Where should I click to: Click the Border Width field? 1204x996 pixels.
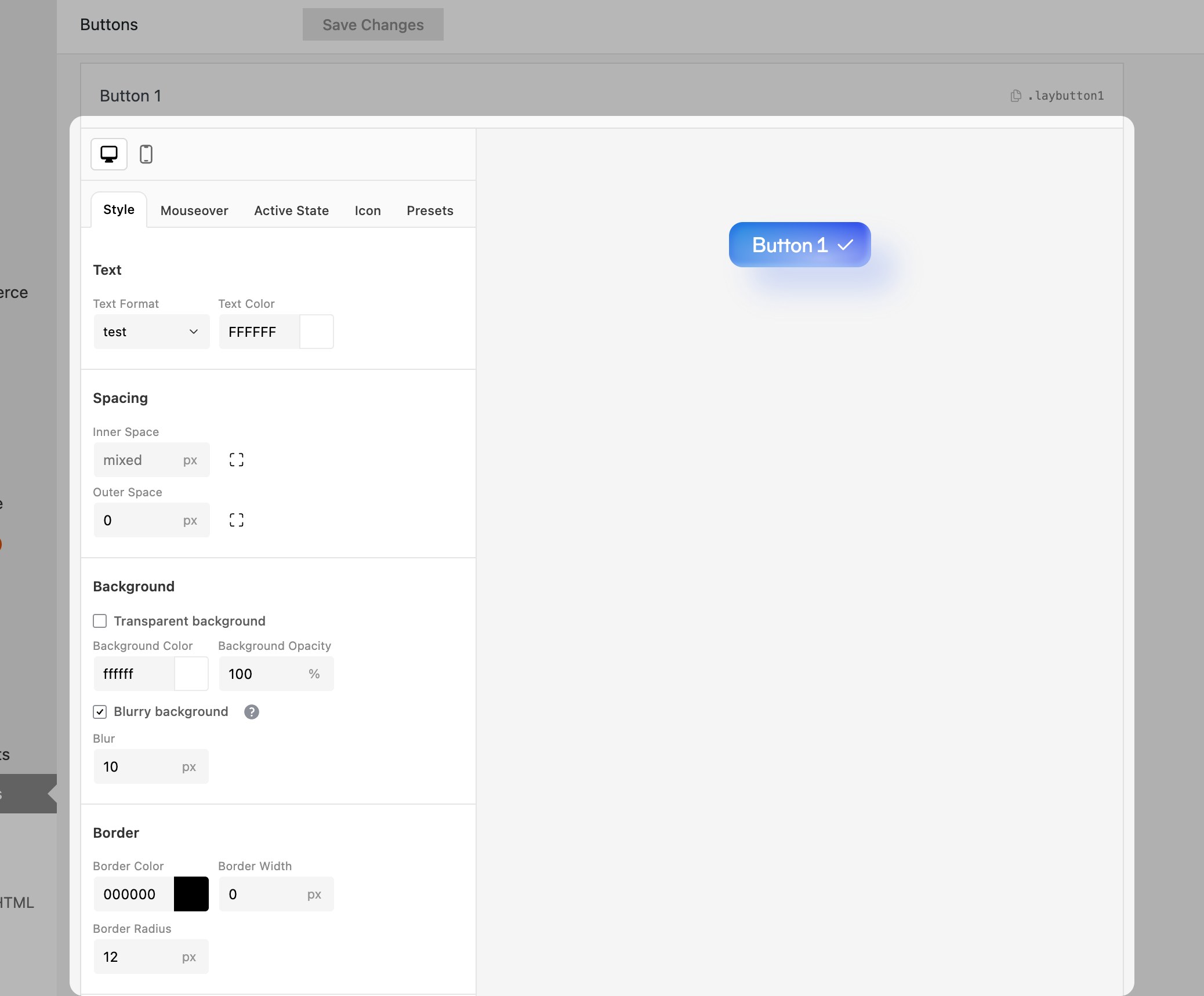pyautogui.click(x=276, y=894)
